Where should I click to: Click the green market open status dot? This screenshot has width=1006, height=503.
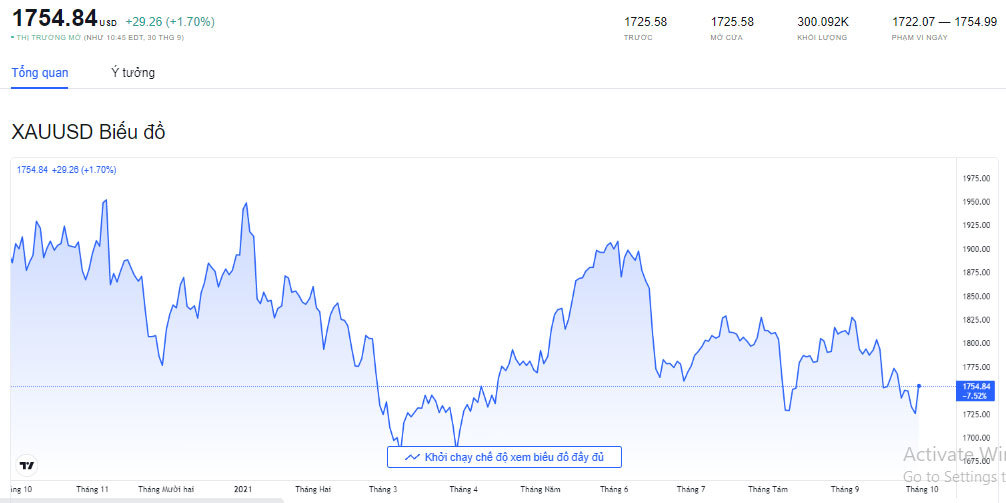point(13,37)
